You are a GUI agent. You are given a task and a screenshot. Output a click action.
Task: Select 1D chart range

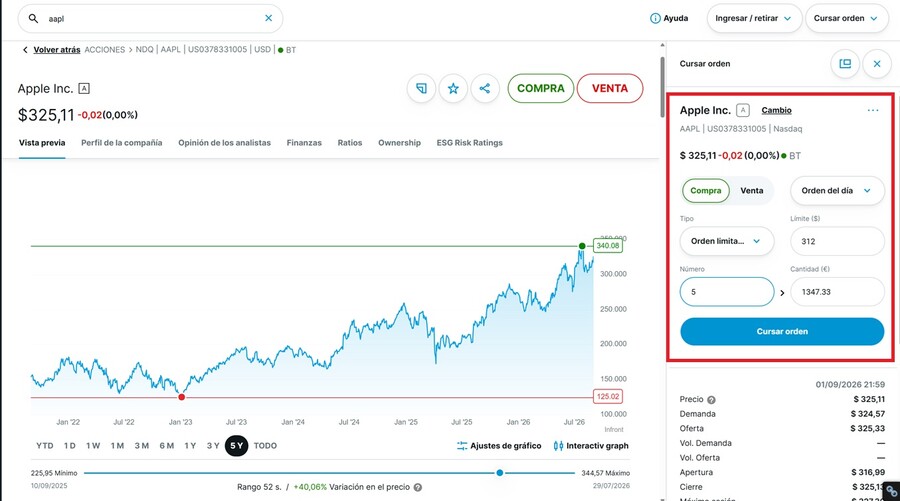tap(69, 446)
